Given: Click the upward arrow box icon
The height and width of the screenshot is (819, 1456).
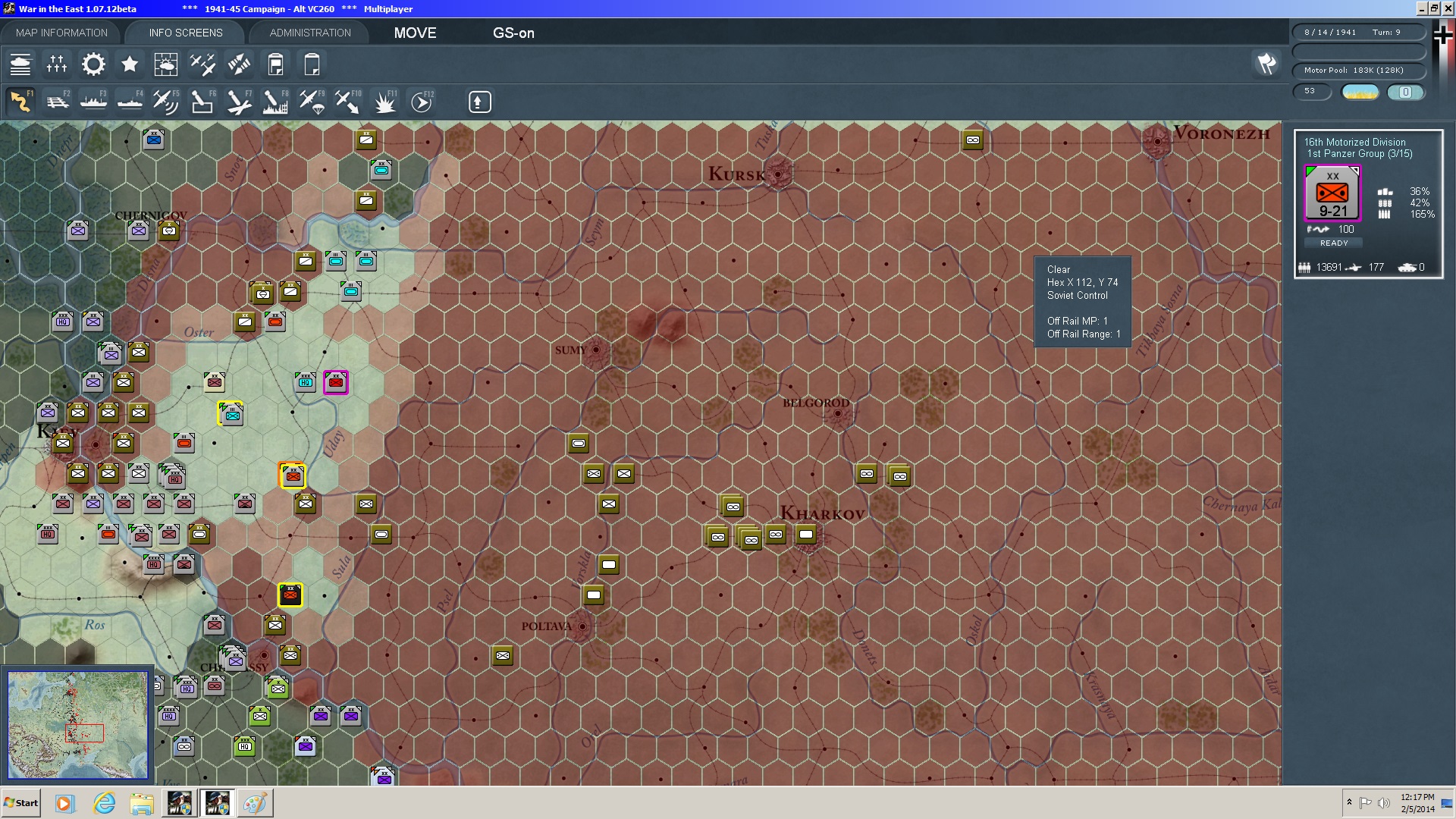Looking at the screenshot, I should pos(479,102).
